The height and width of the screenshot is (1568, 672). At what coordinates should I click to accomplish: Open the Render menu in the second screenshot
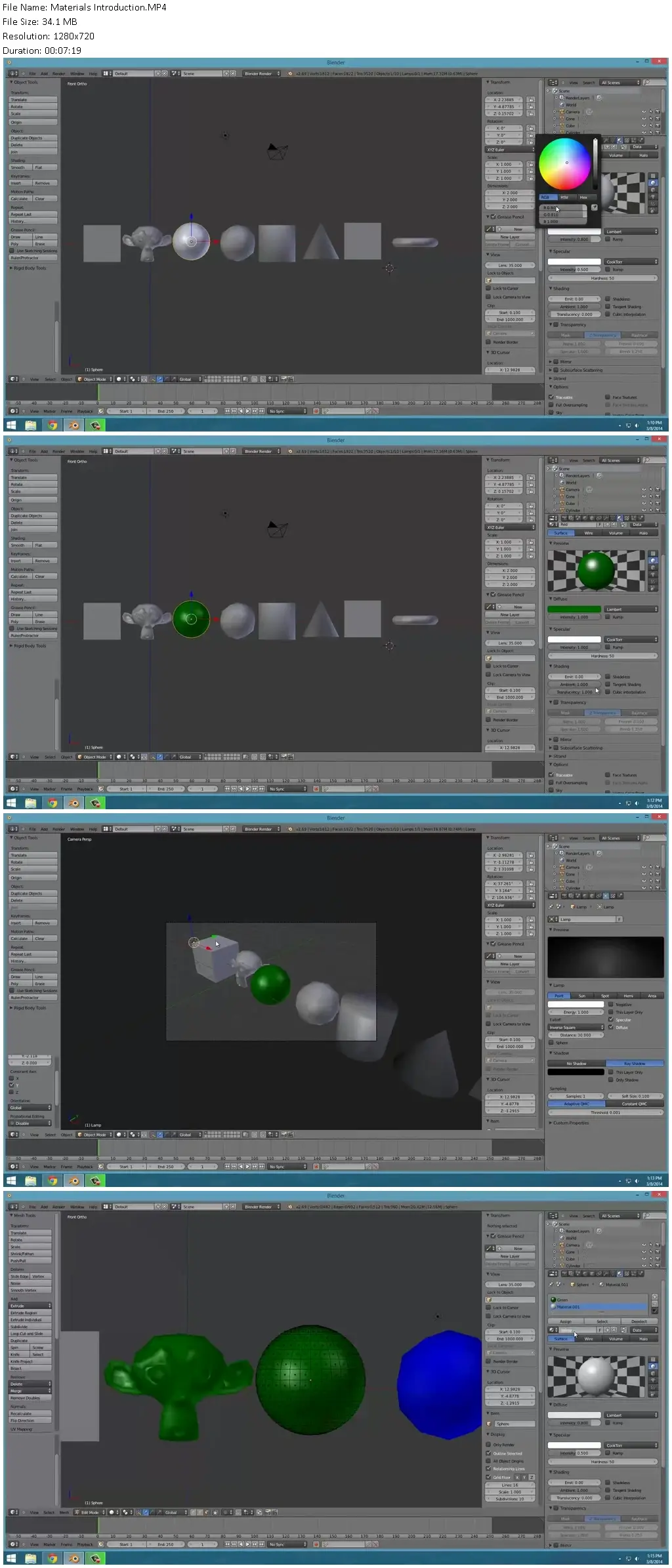pos(59,451)
